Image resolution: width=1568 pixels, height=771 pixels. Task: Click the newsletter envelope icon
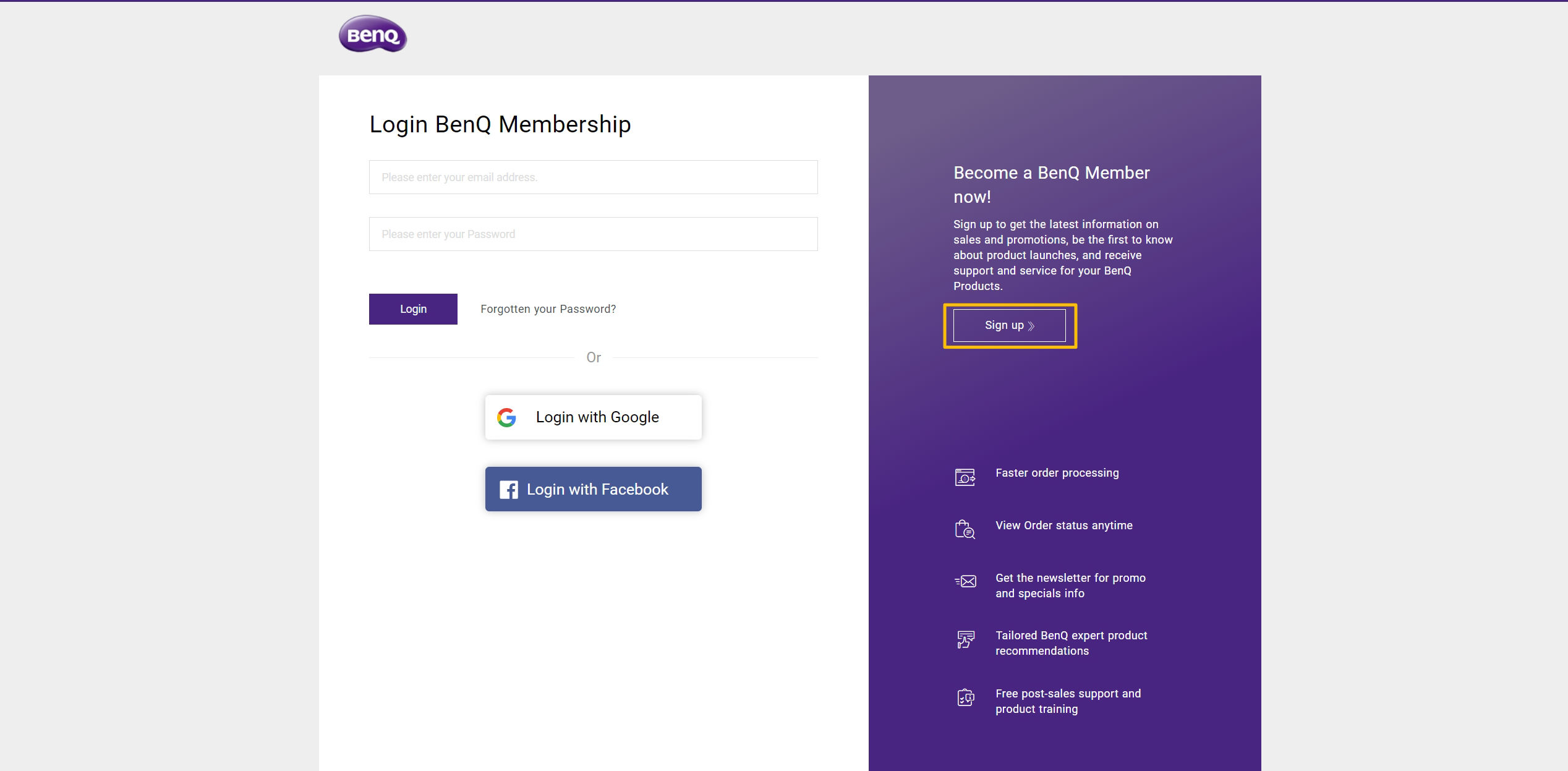[x=965, y=581]
